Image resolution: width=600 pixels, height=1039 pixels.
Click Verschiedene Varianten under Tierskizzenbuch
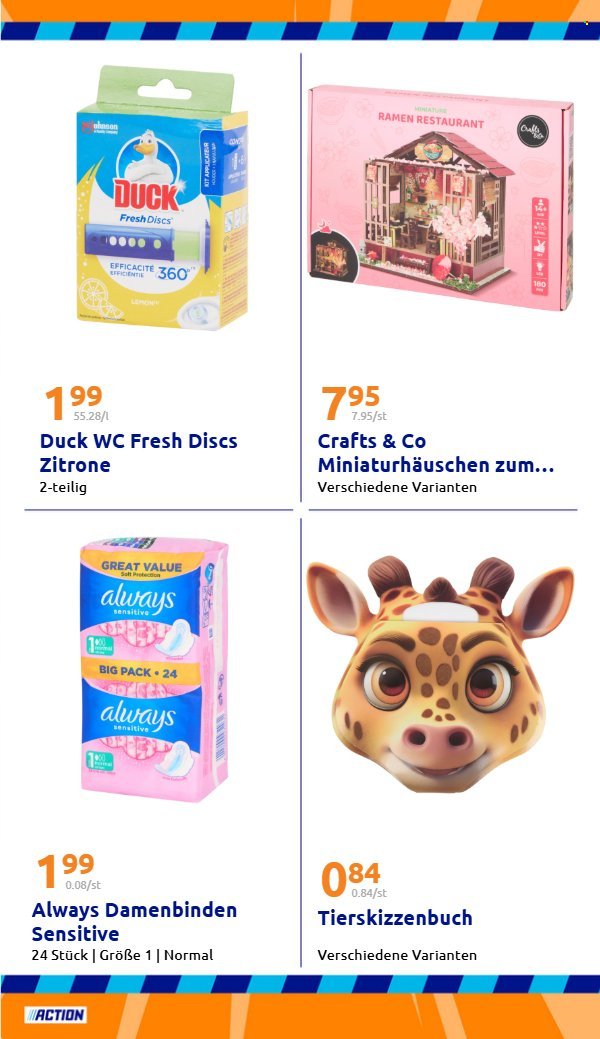pyautogui.click(x=397, y=955)
